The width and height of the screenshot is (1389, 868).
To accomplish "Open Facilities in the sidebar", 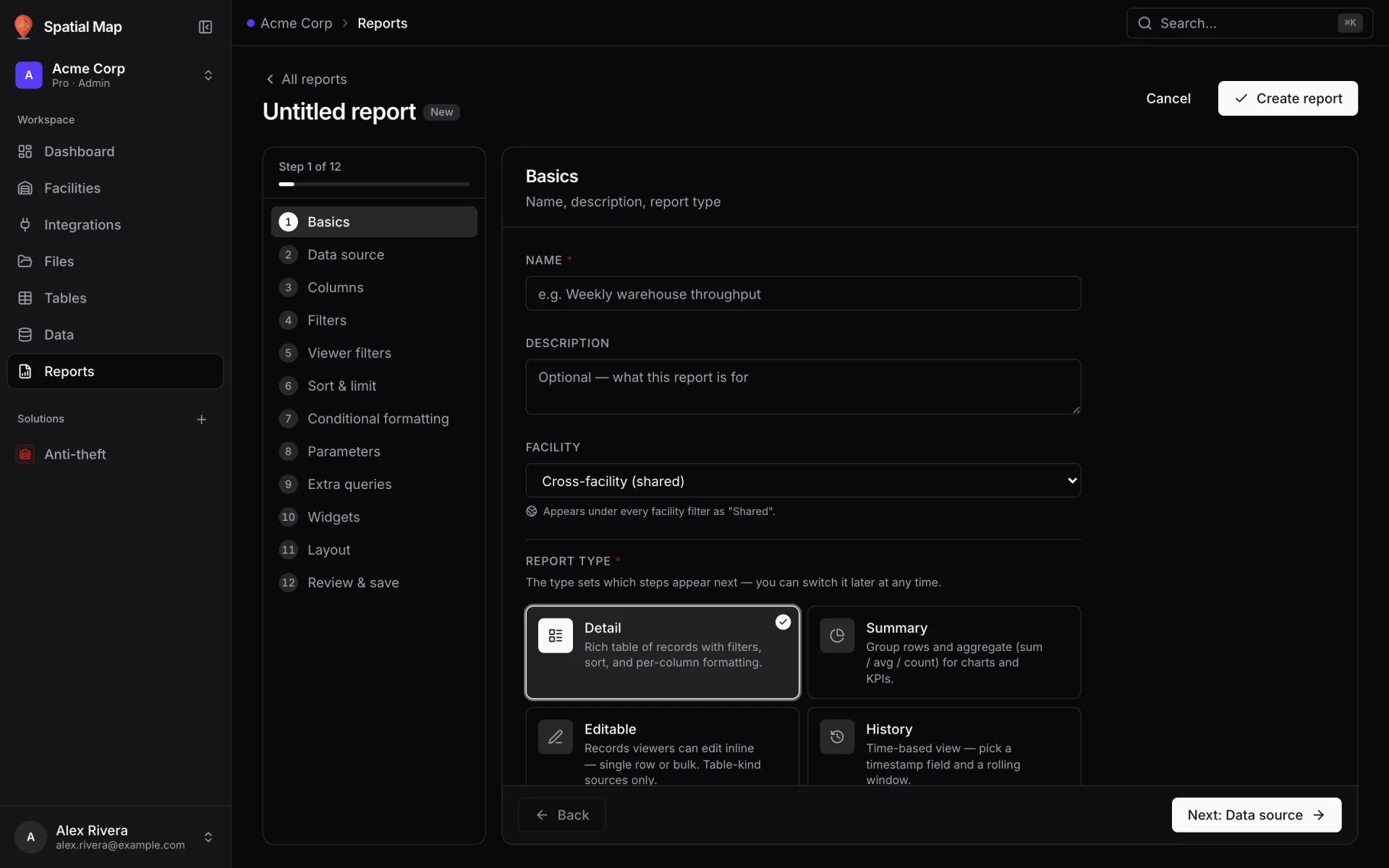I will click(116, 188).
